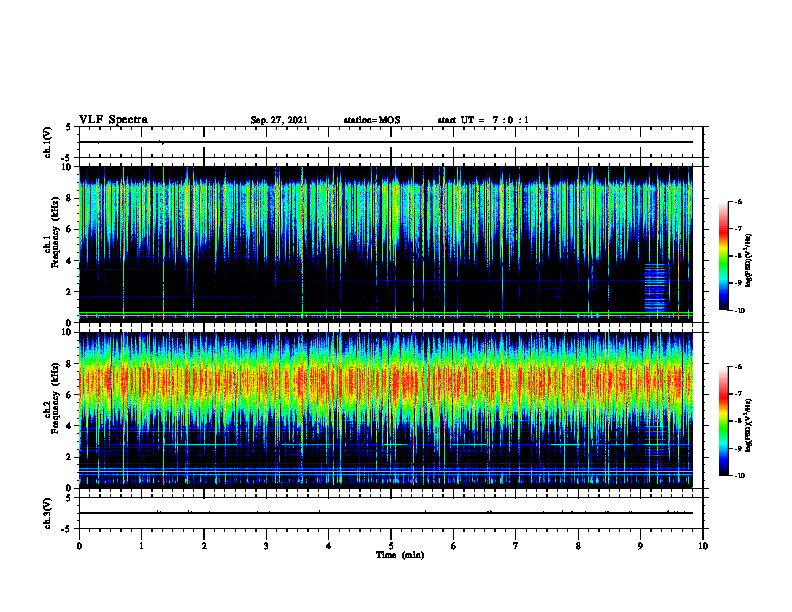Click the '6' tick on ch.2 frequency axis
The image size is (792, 612).
pos(70,395)
